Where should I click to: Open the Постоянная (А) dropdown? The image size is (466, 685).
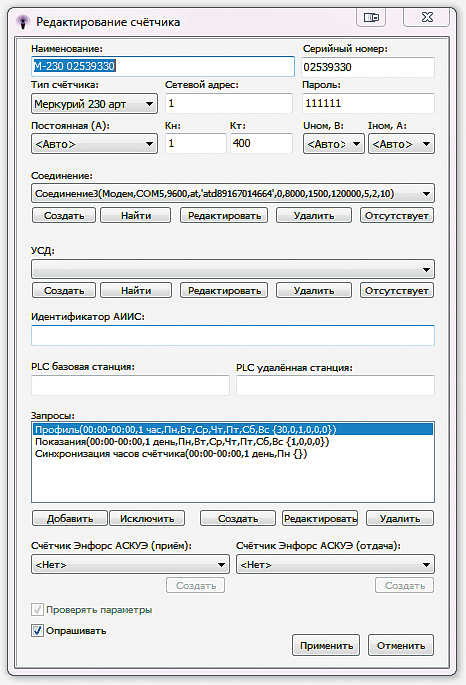pos(94,144)
